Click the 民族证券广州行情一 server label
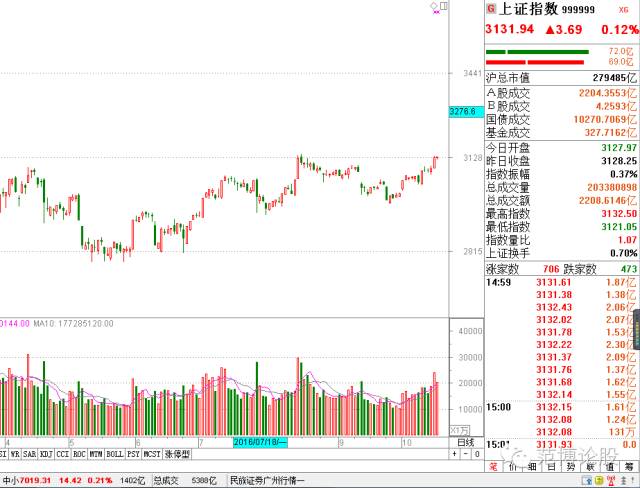640x488 pixels. [267, 480]
